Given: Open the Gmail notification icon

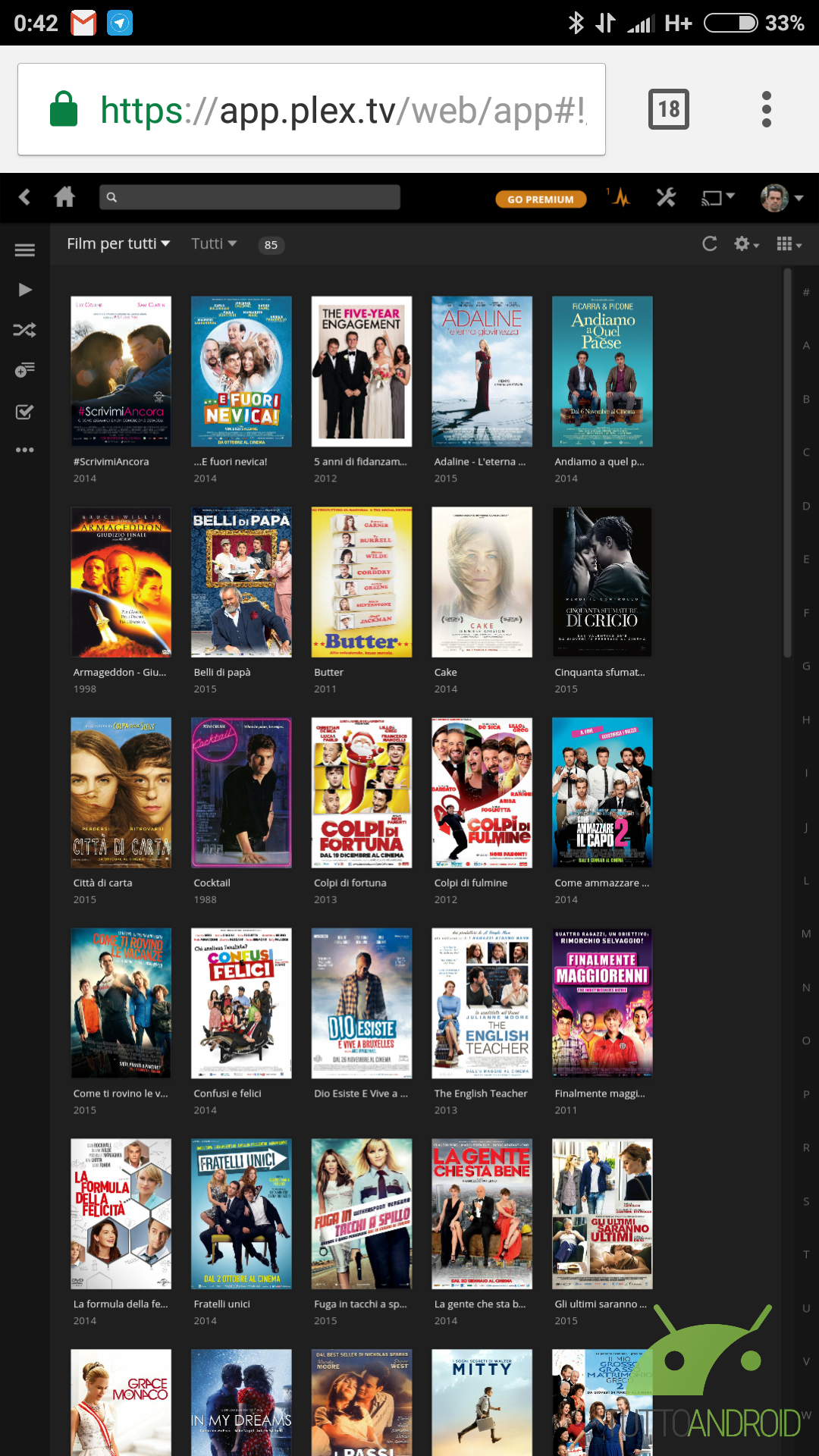Looking at the screenshot, I should coord(83,23).
